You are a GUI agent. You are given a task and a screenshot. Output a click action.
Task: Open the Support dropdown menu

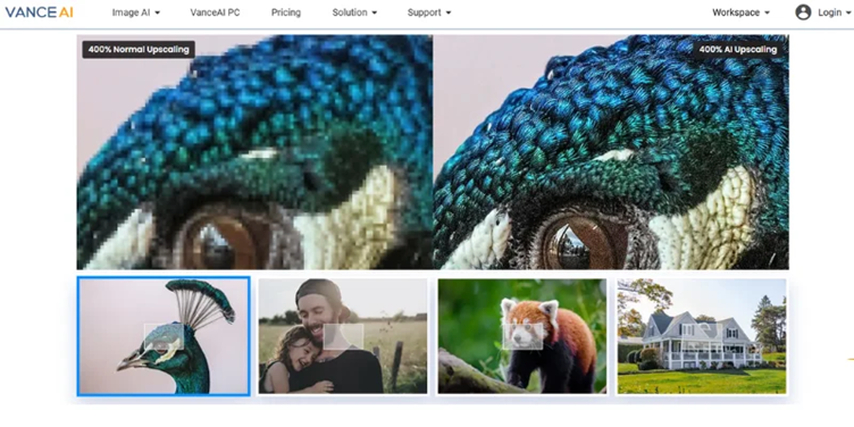tap(429, 13)
